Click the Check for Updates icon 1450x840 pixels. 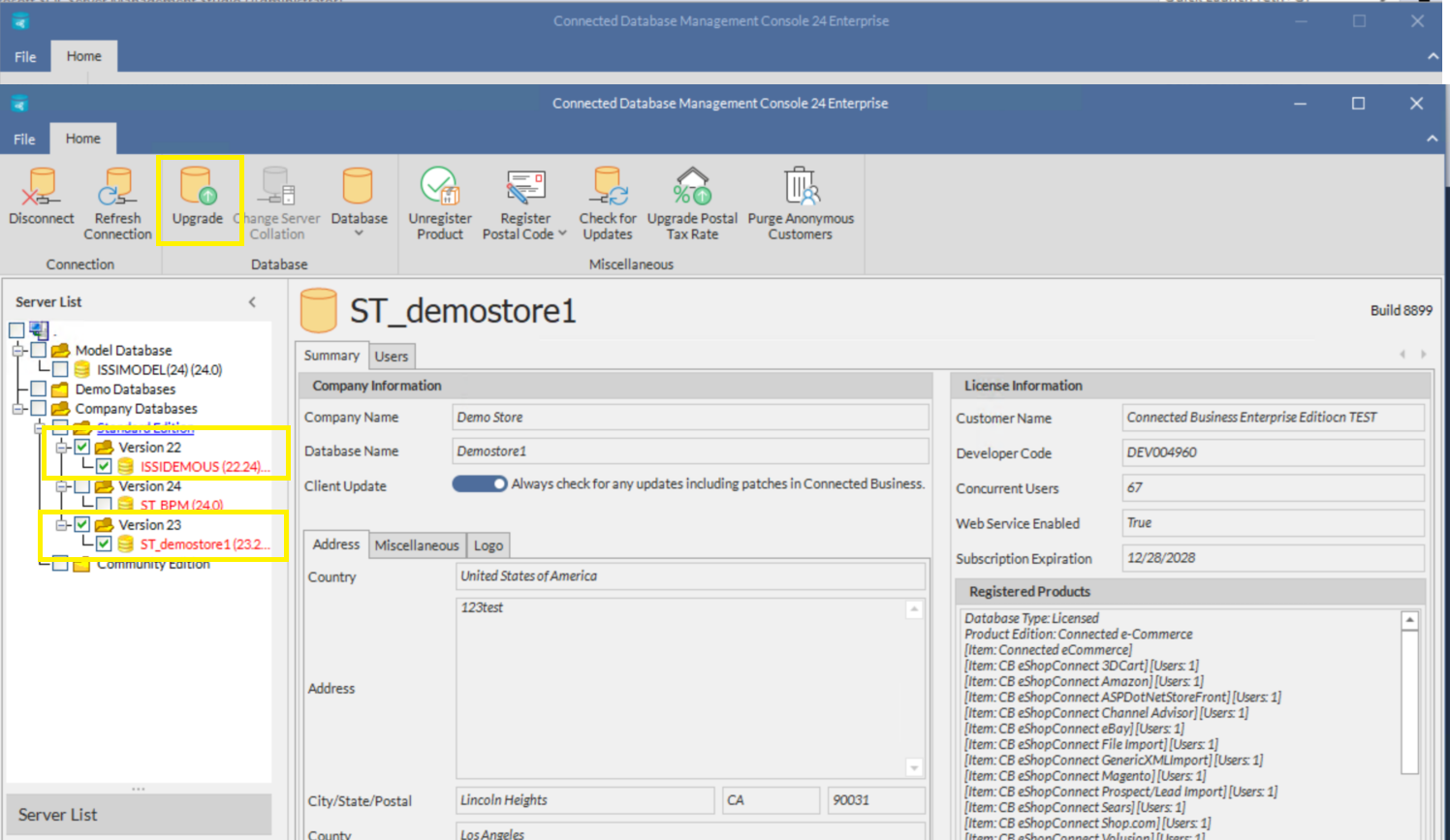[x=608, y=187]
